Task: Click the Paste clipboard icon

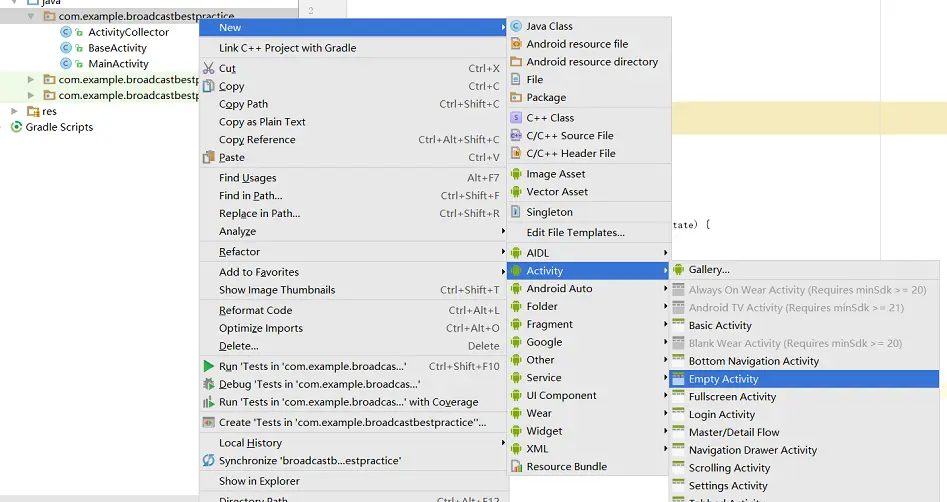Action: 208,157
